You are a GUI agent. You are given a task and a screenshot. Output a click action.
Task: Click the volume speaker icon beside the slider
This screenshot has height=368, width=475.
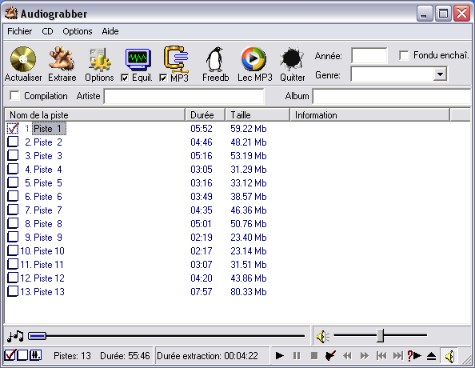click(x=322, y=336)
